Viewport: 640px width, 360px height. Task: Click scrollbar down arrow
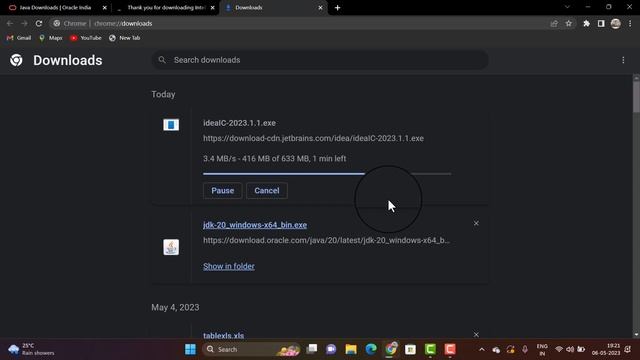pos(636,334)
